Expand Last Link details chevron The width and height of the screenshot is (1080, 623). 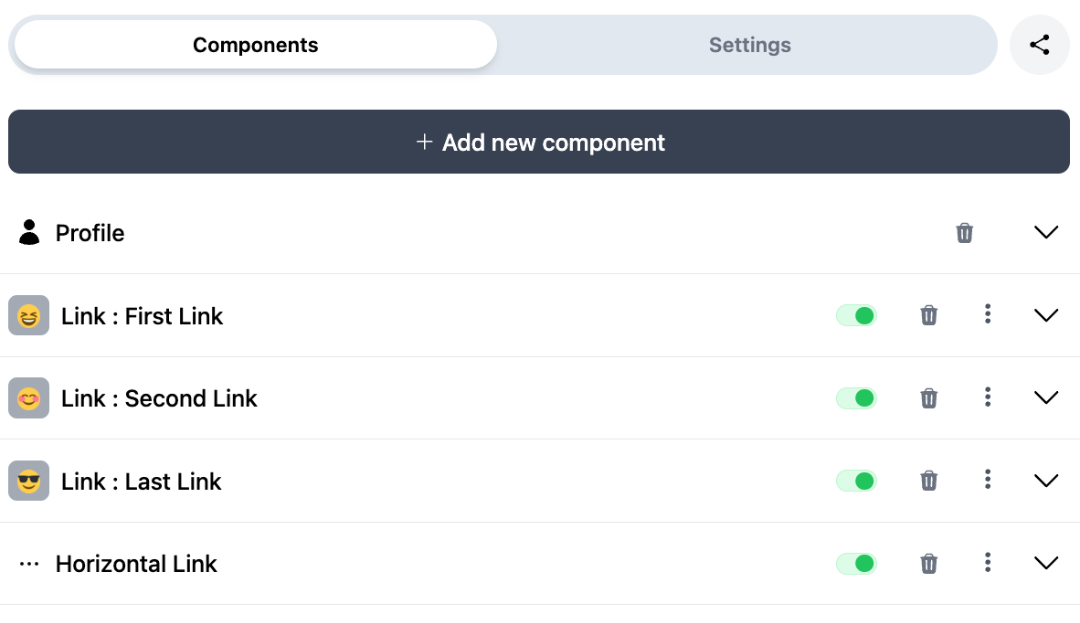coord(1045,481)
